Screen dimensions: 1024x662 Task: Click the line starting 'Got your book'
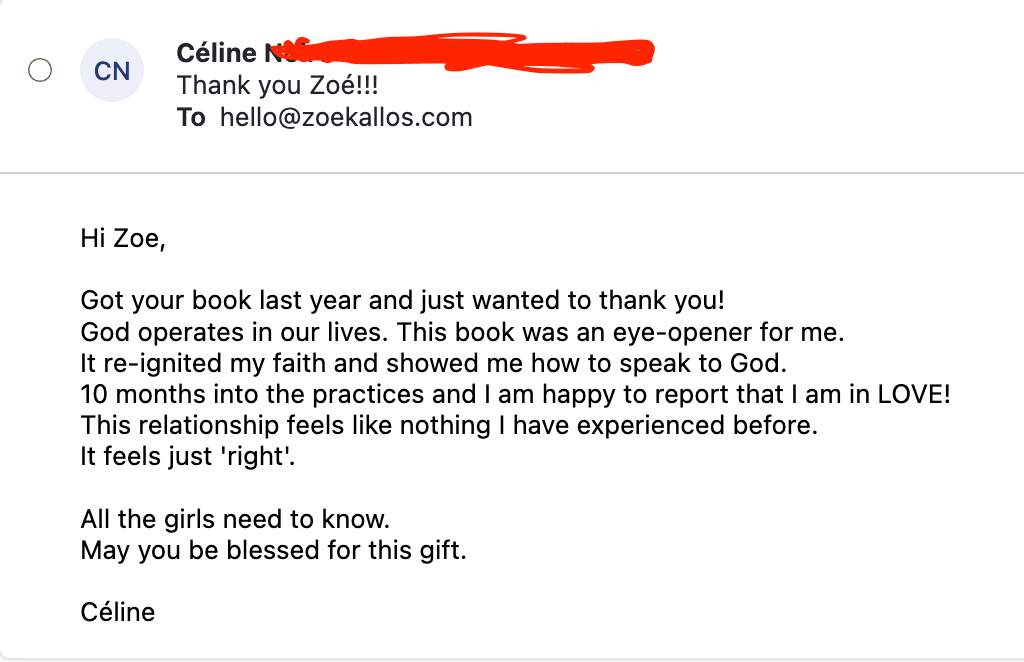point(401,300)
